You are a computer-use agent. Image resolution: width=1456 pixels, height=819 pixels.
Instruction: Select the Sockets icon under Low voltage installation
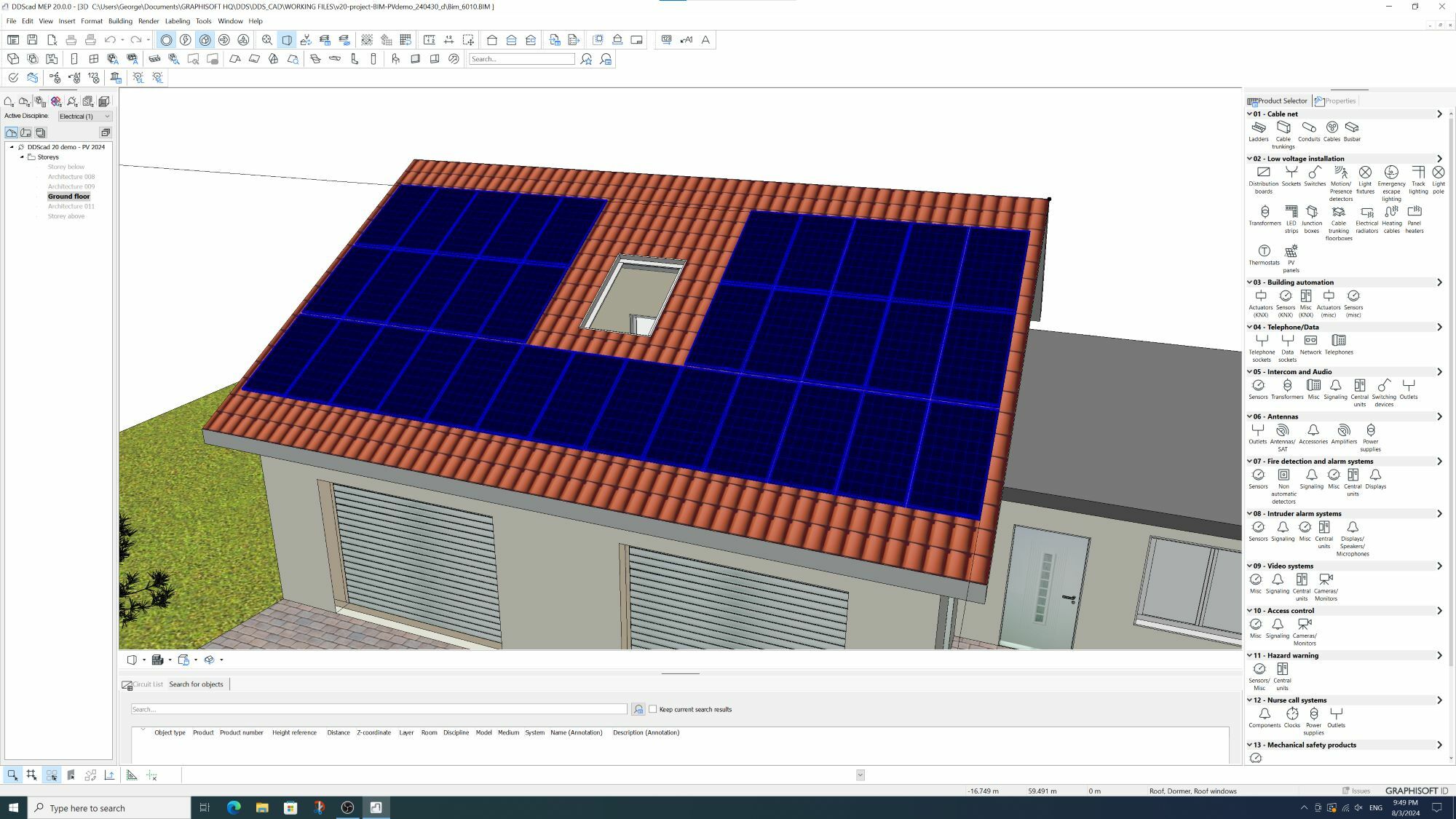pos(1291,173)
